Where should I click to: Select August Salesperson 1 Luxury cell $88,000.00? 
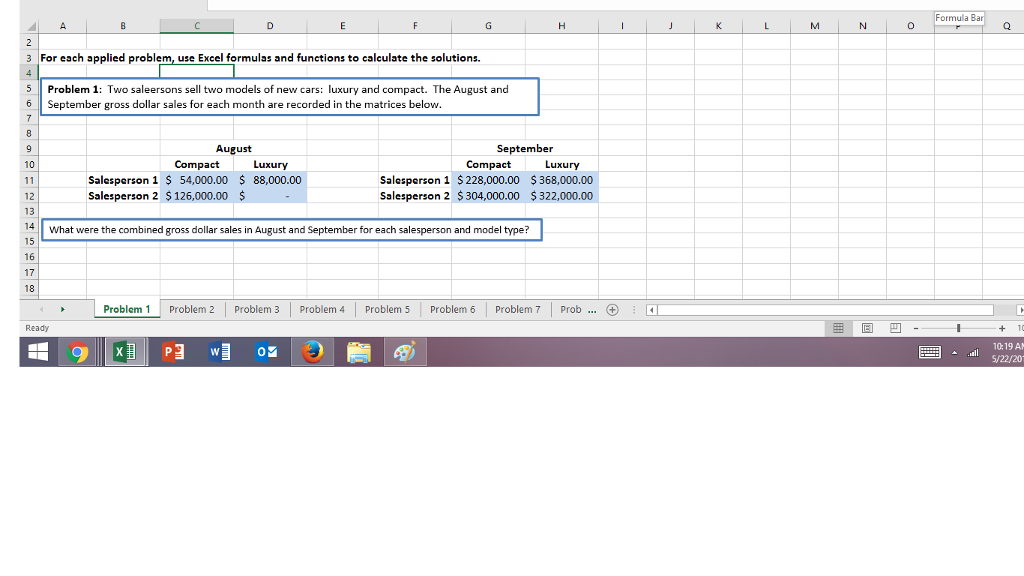[x=270, y=180]
